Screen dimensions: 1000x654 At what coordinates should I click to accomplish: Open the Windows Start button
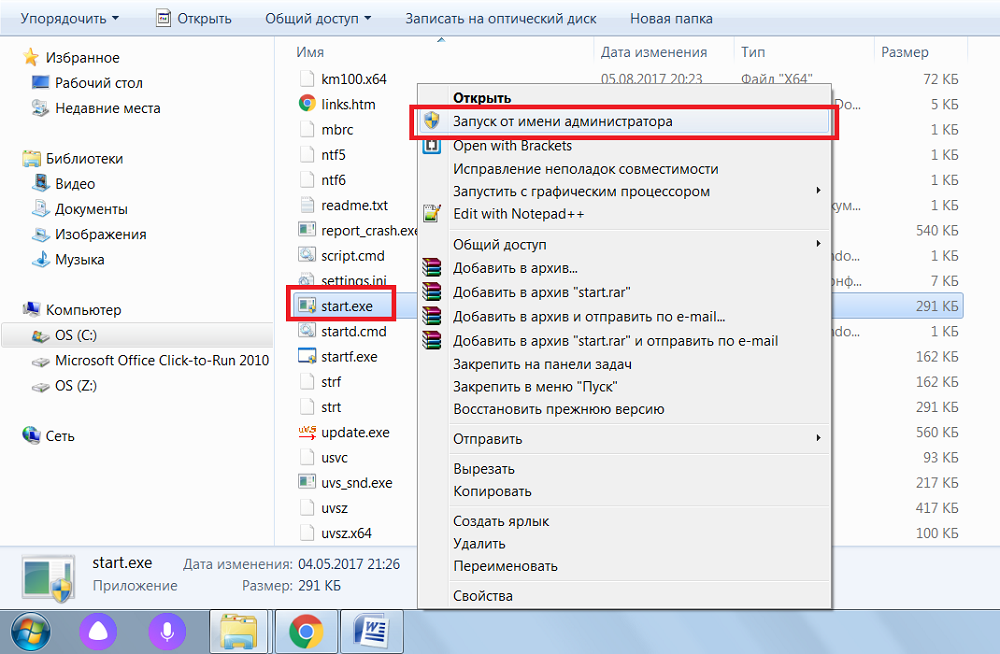pos(31,632)
